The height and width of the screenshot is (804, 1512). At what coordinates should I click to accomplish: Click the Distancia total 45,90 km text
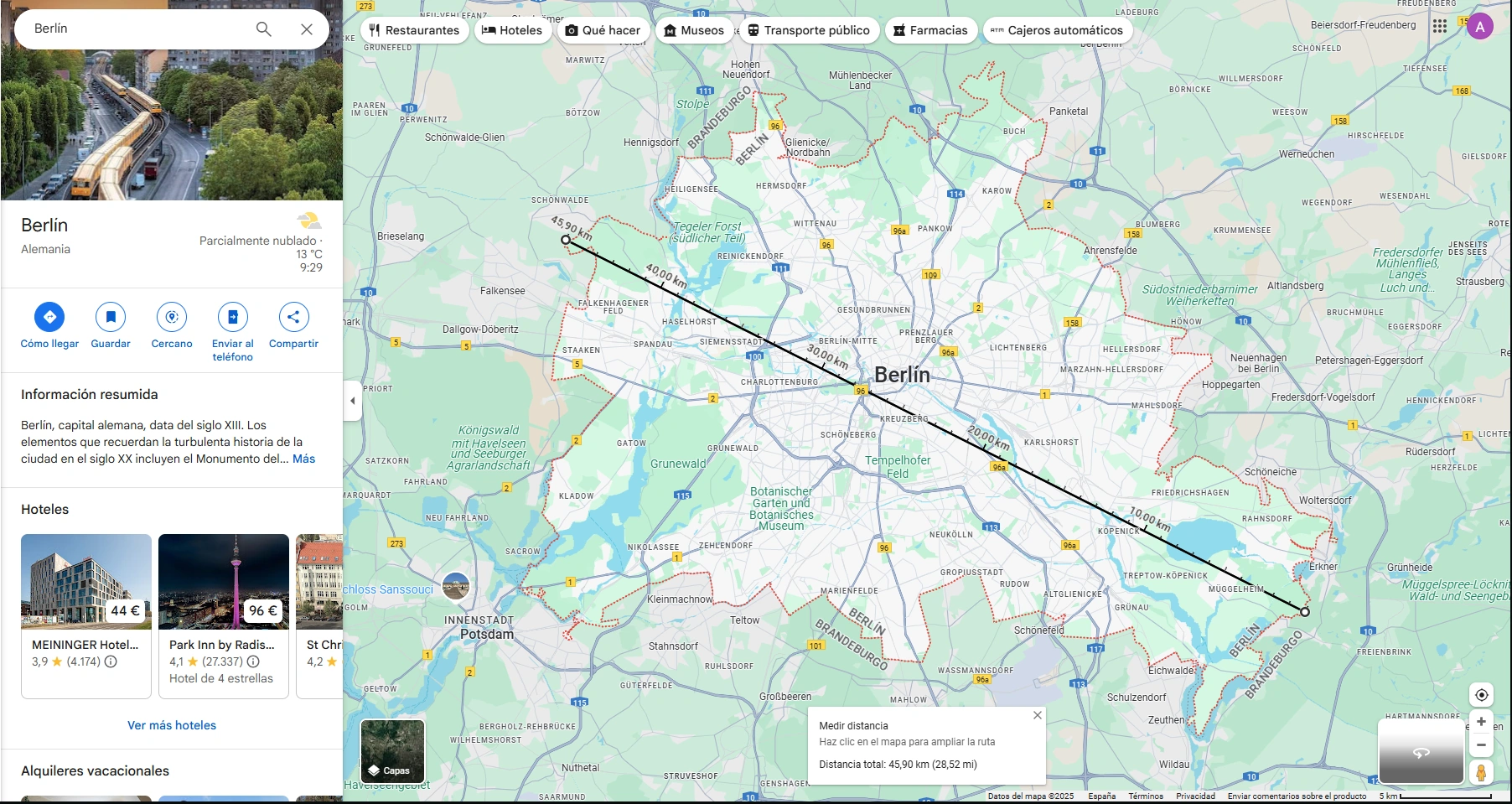coord(898,765)
